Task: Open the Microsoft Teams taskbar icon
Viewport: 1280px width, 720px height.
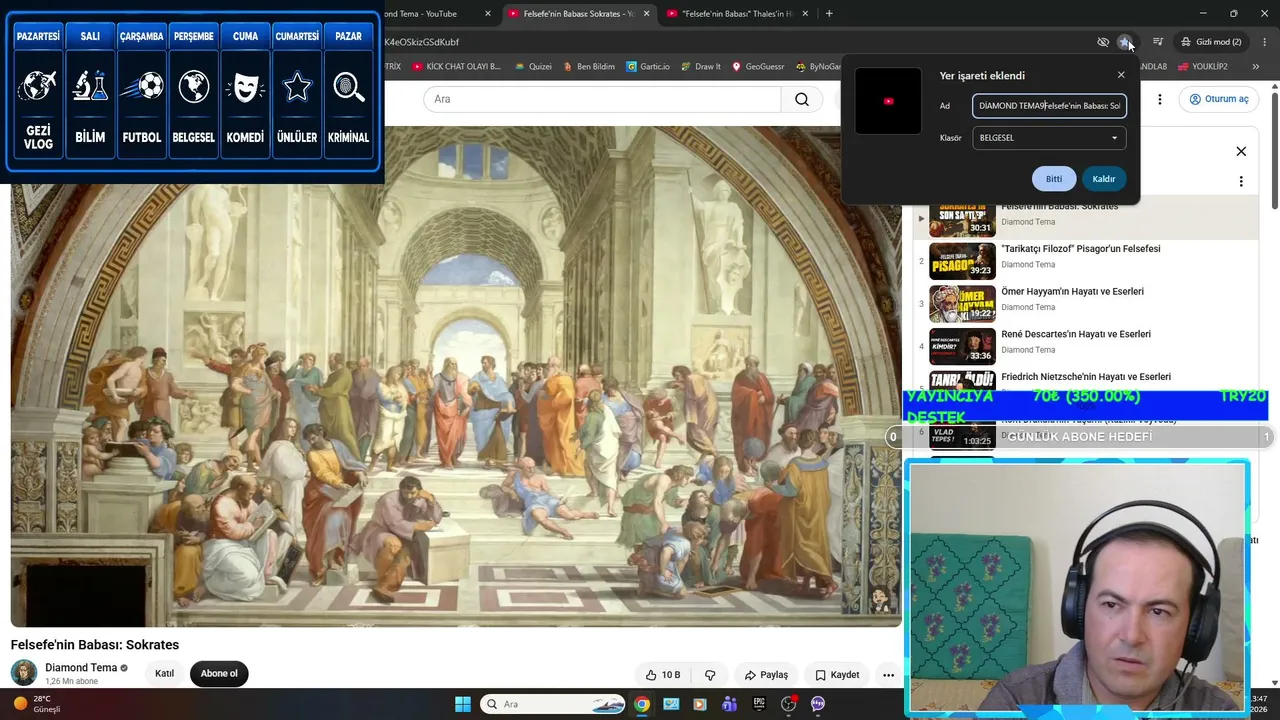Action: (729, 704)
